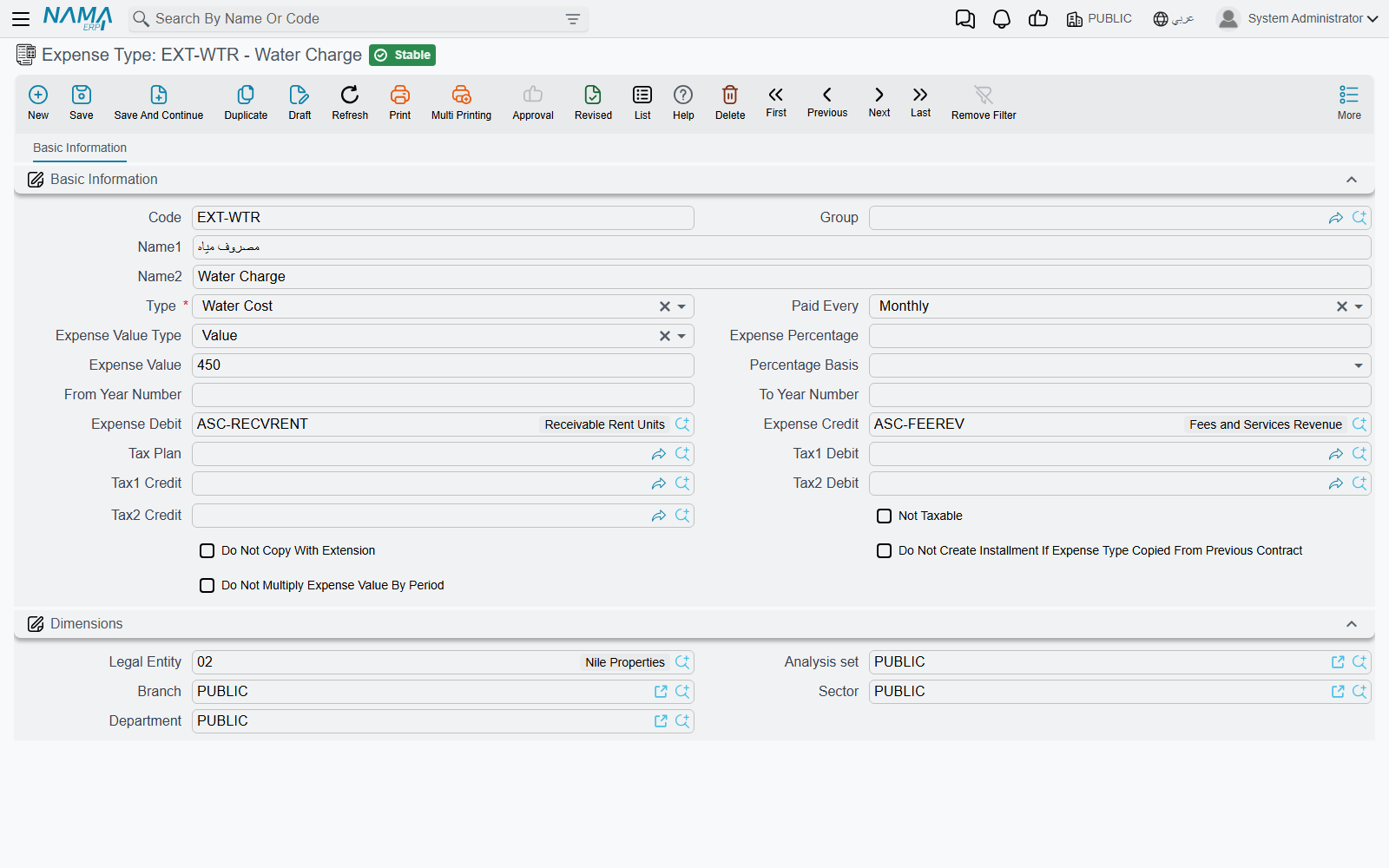
Task: Click the PUBLIC company selector
Action: point(1099,19)
